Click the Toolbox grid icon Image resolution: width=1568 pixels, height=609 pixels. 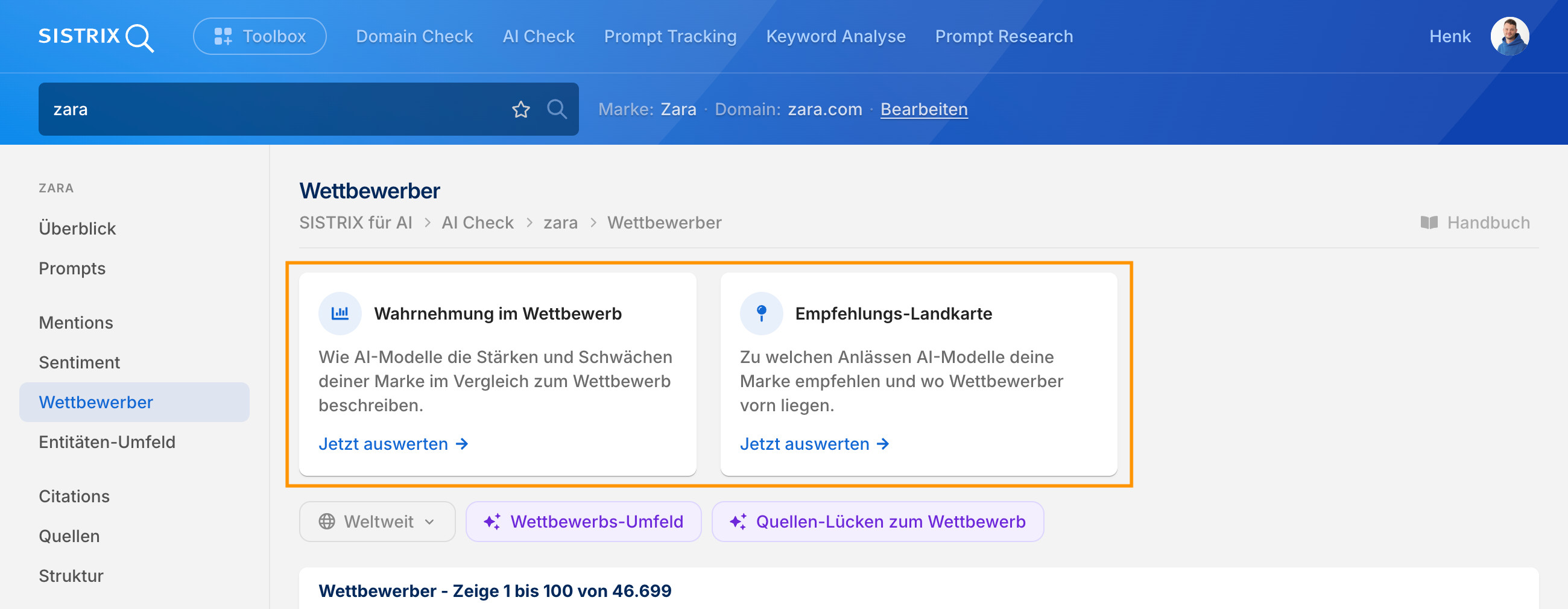point(223,37)
